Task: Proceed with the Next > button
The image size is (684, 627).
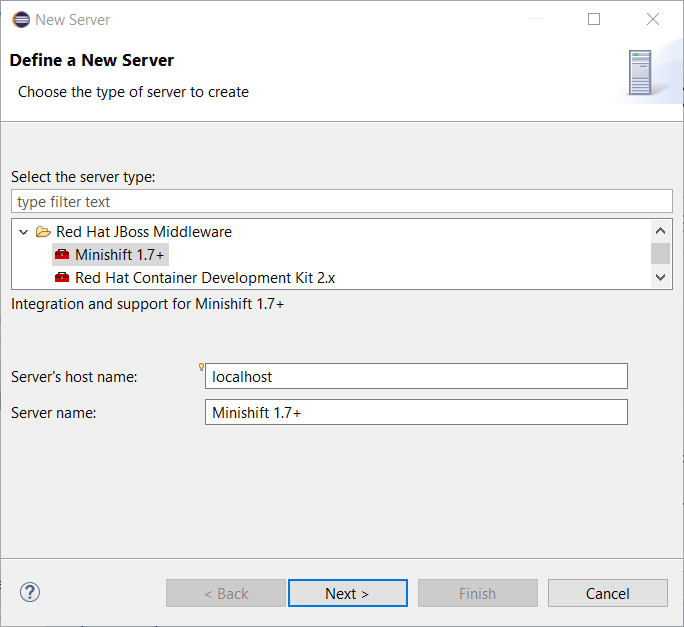Action: pos(347,593)
